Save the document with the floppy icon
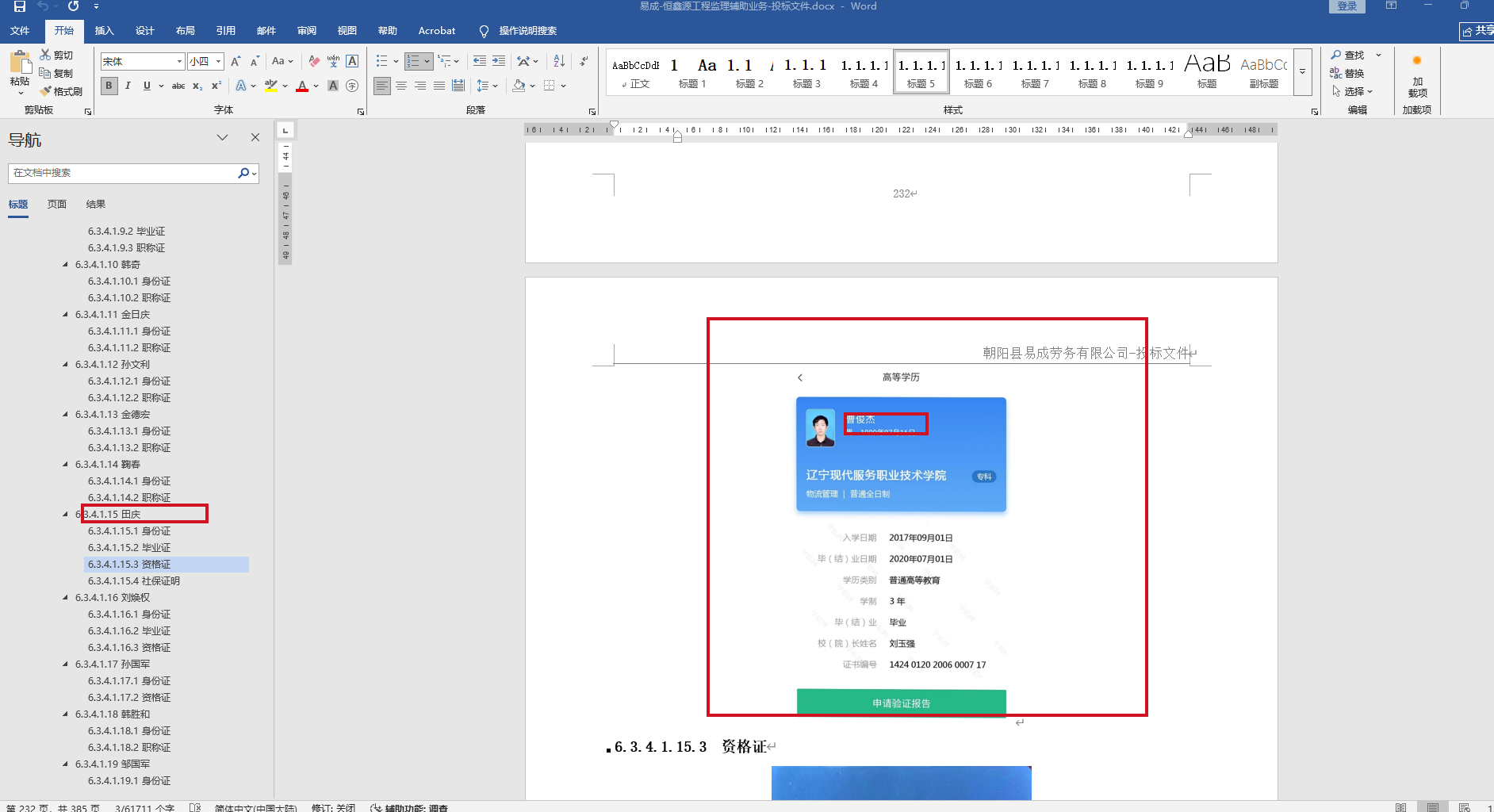 click(20, 6)
